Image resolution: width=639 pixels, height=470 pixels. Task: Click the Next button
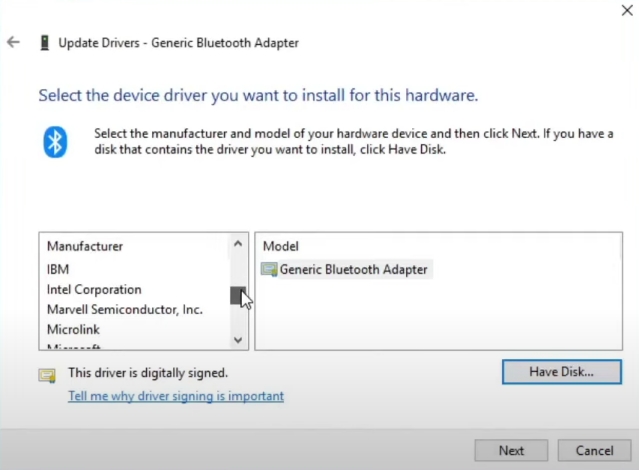[511, 450]
